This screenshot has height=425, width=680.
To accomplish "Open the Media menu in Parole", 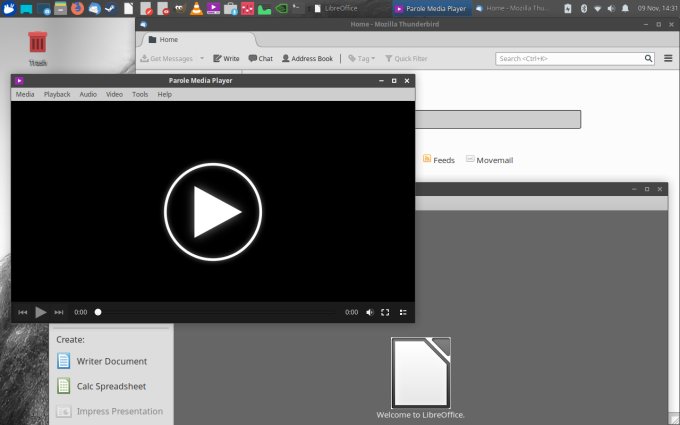I will [x=25, y=94].
